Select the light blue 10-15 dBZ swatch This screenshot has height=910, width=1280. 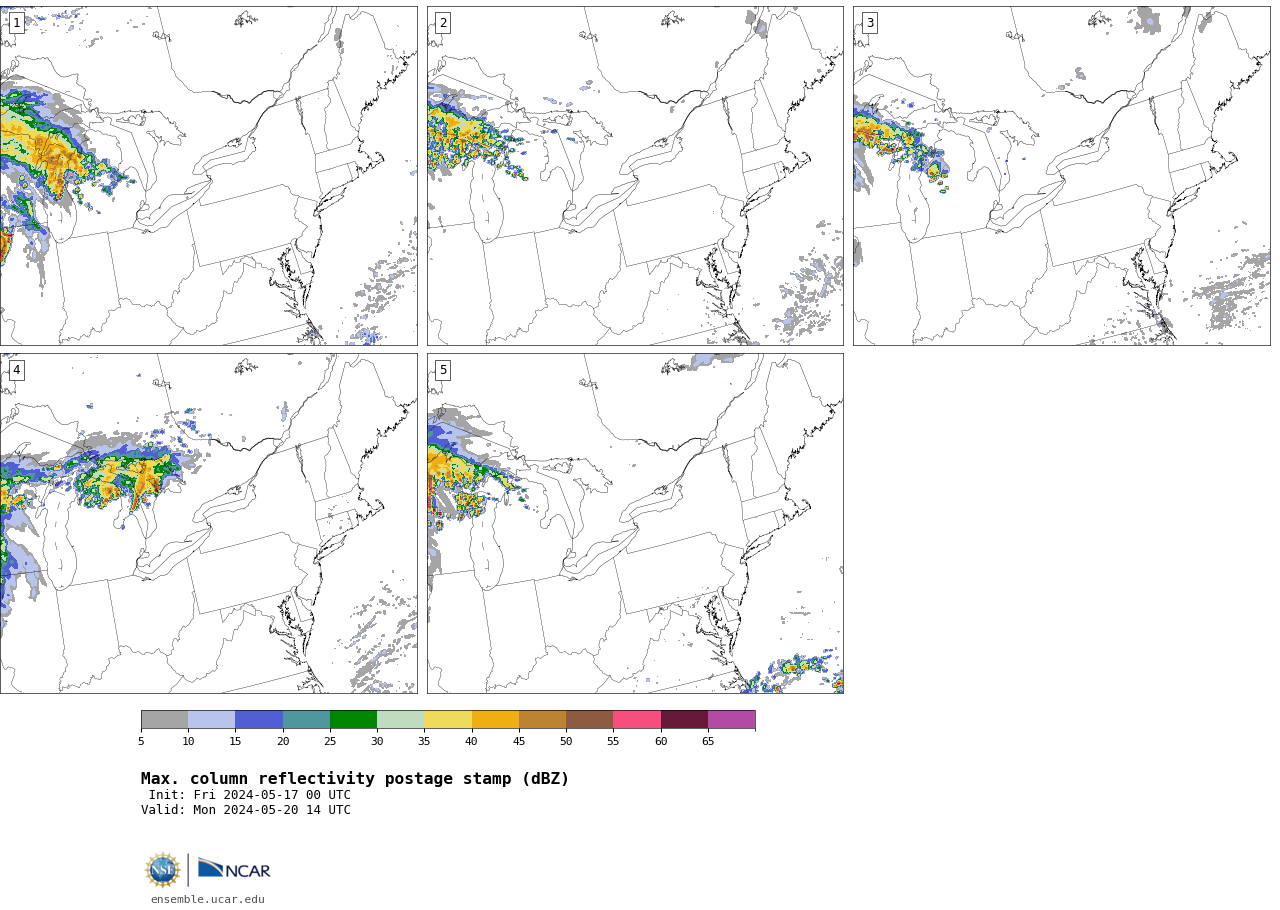pyautogui.click(x=211, y=720)
